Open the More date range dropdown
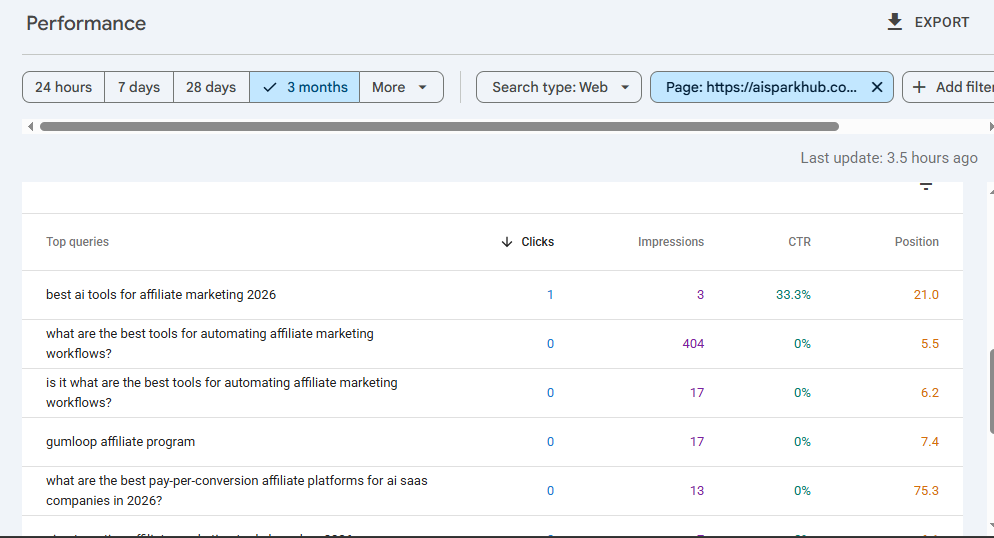This screenshot has width=994, height=538. coord(401,87)
